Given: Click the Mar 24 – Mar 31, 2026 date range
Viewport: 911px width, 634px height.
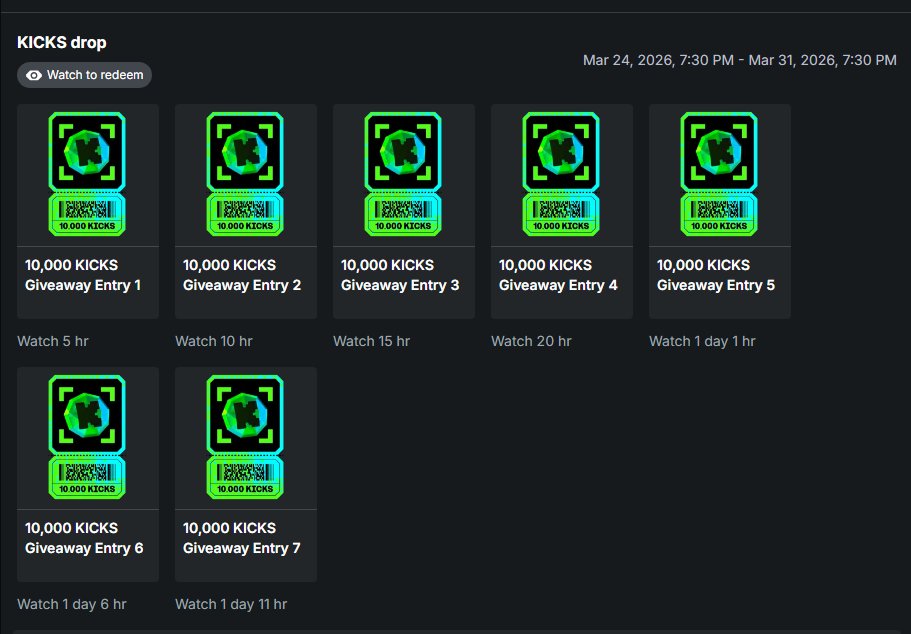Looking at the screenshot, I should 740,60.
